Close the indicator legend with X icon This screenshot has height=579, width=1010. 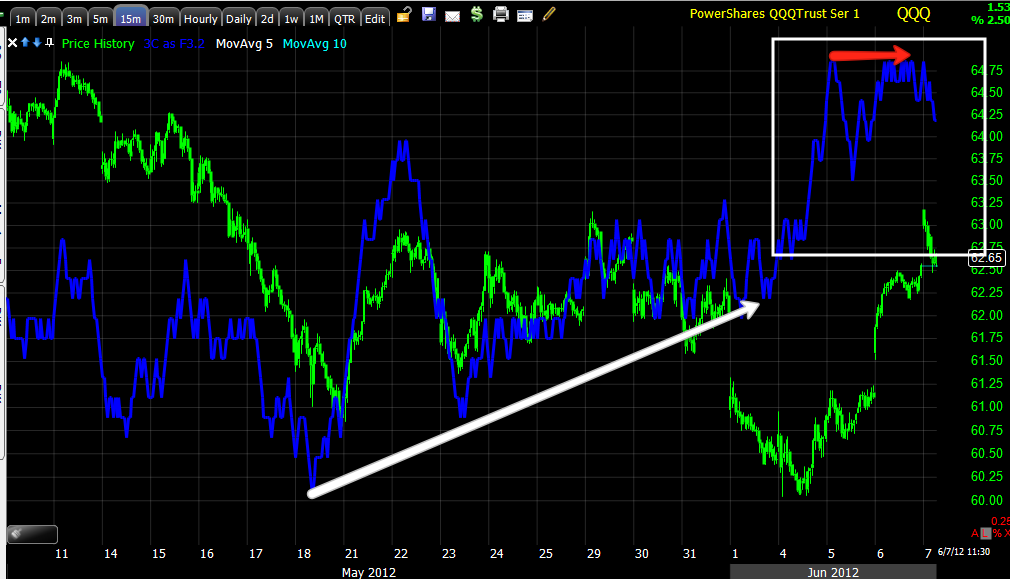pyautogui.click(x=12, y=43)
